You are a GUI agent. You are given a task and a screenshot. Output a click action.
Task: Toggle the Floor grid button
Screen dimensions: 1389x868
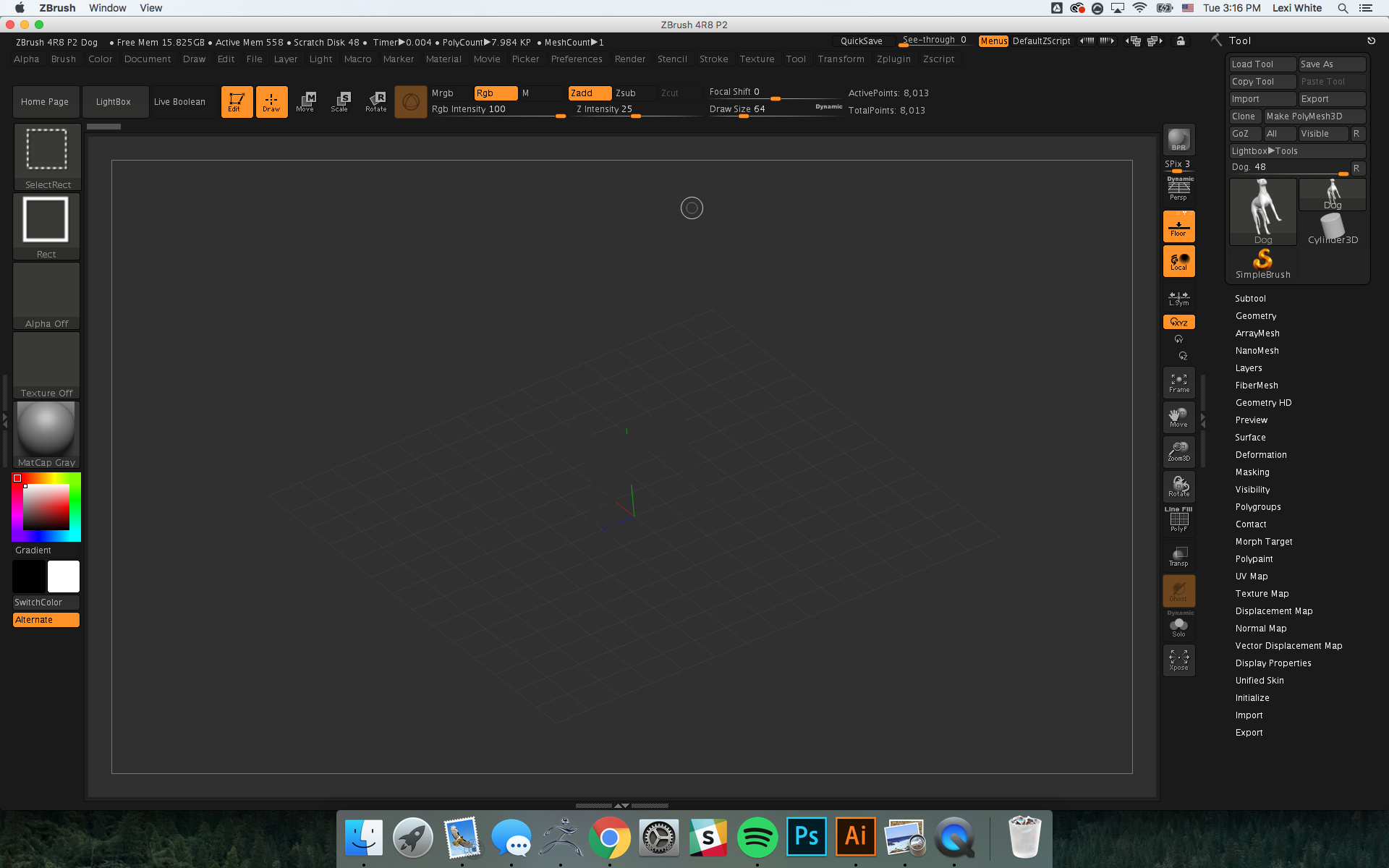pyautogui.click(x=1178, y=226)
